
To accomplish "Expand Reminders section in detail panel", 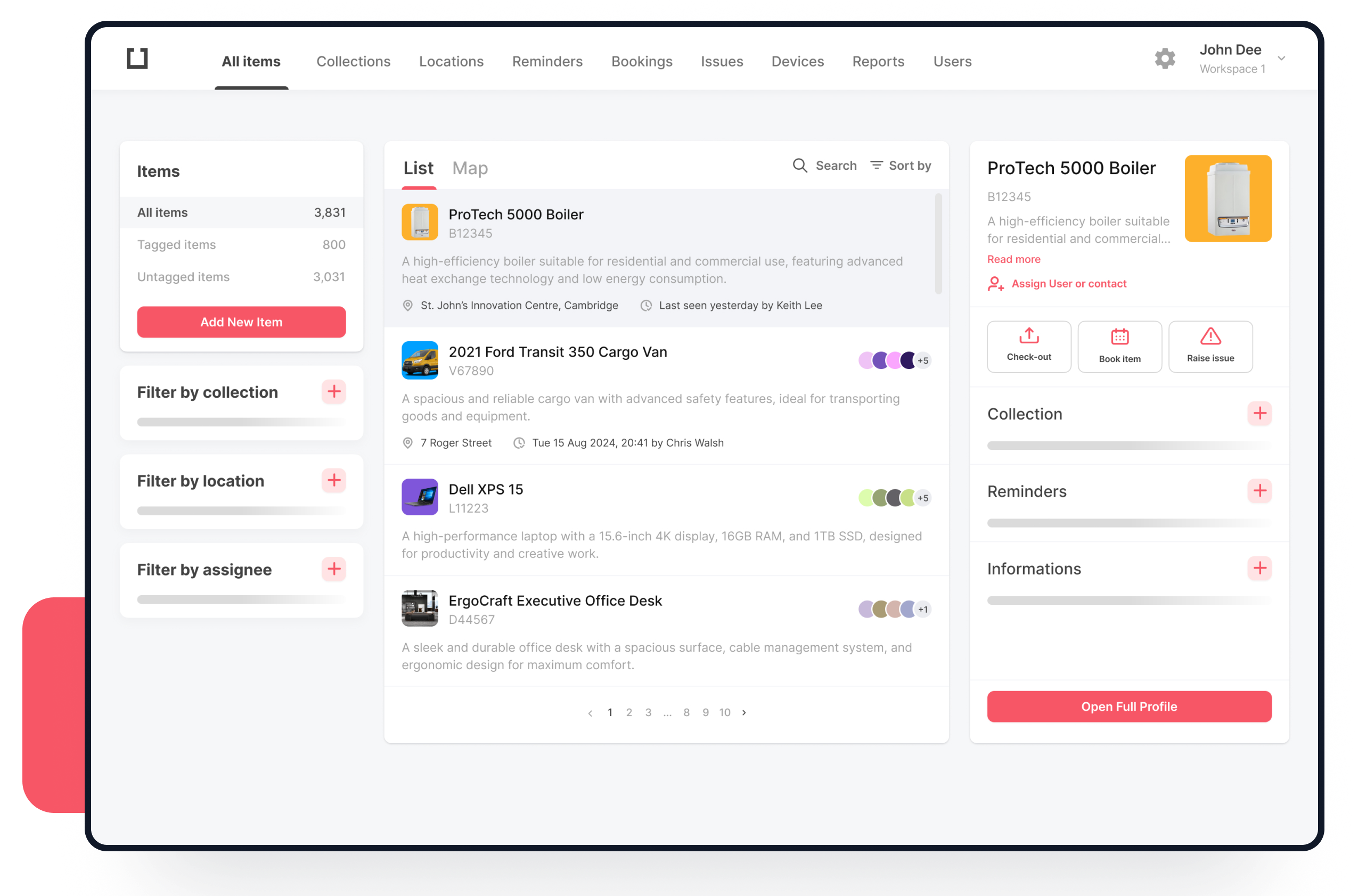I will (x=1259, y=491).
